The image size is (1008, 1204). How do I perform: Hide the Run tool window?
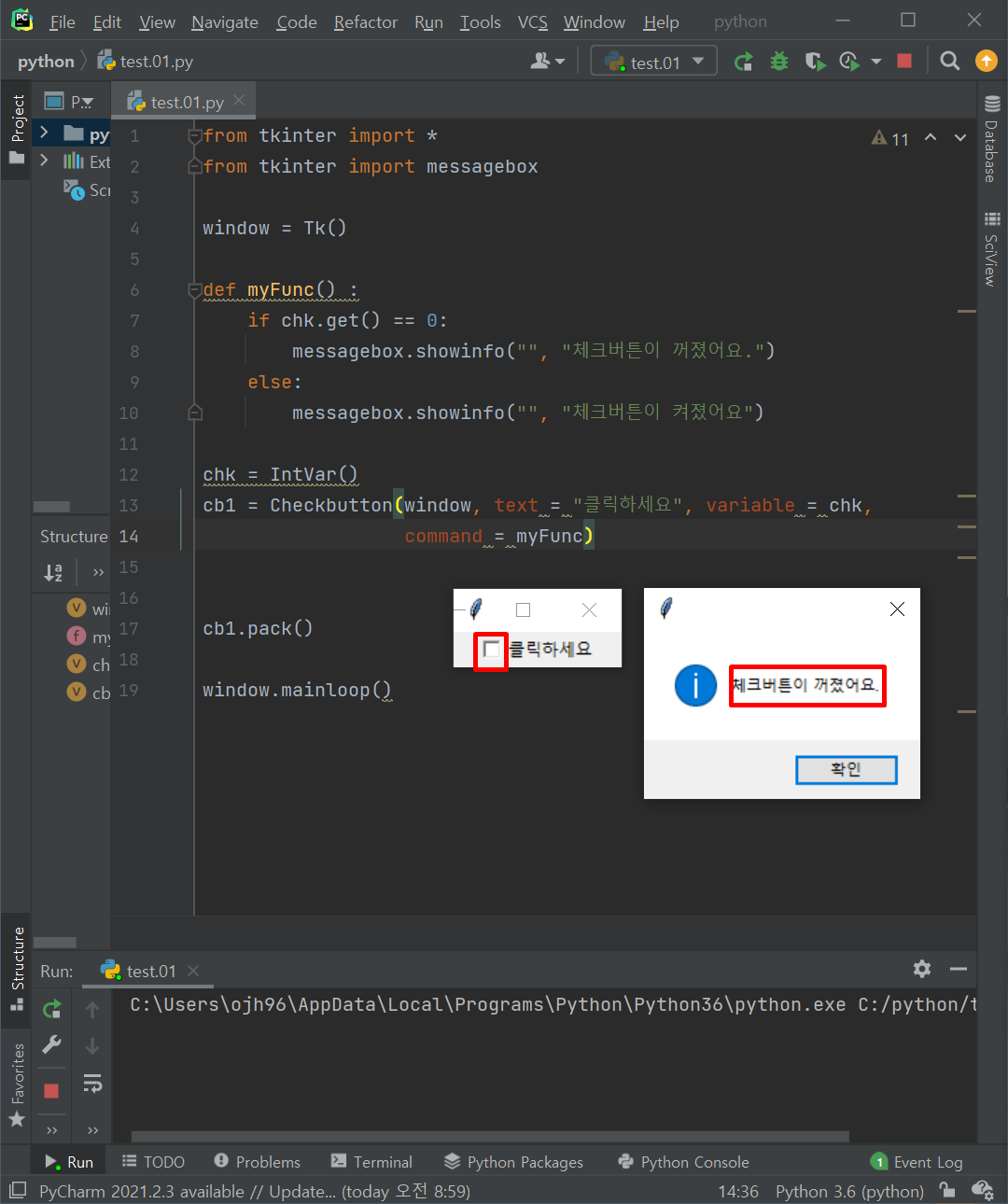tap(959, 969)
